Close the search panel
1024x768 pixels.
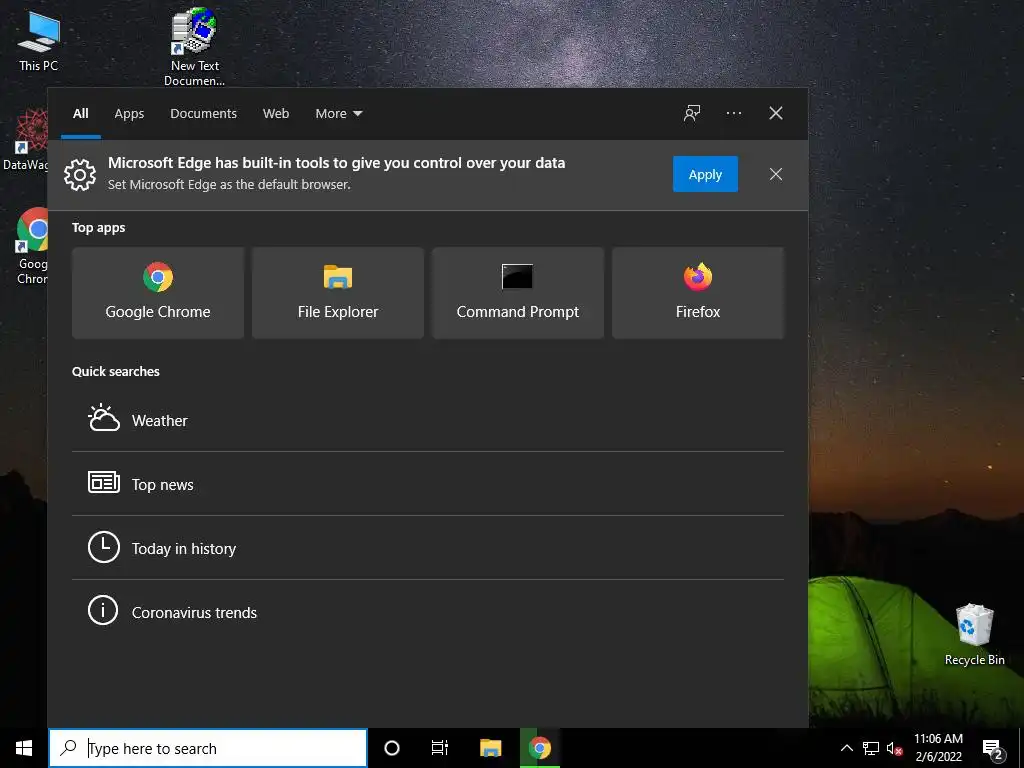click(x=775, y=113)
